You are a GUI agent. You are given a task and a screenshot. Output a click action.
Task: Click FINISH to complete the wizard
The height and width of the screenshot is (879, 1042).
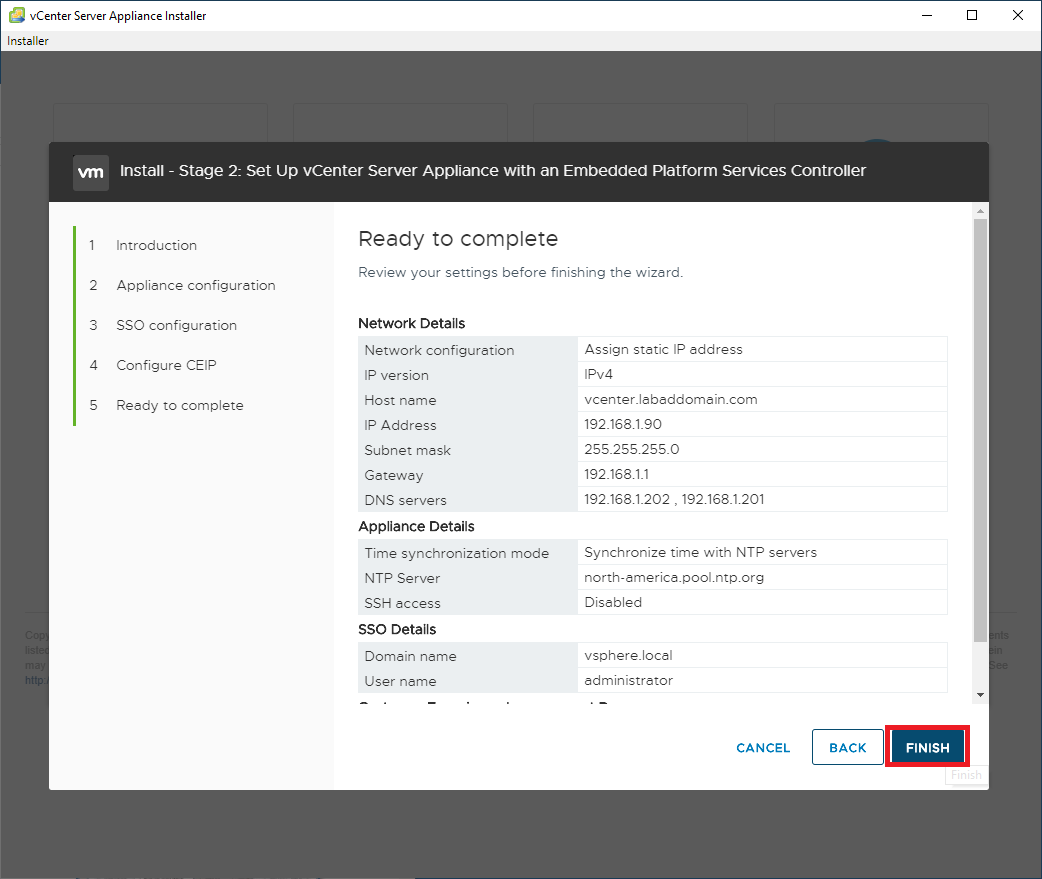927,748
